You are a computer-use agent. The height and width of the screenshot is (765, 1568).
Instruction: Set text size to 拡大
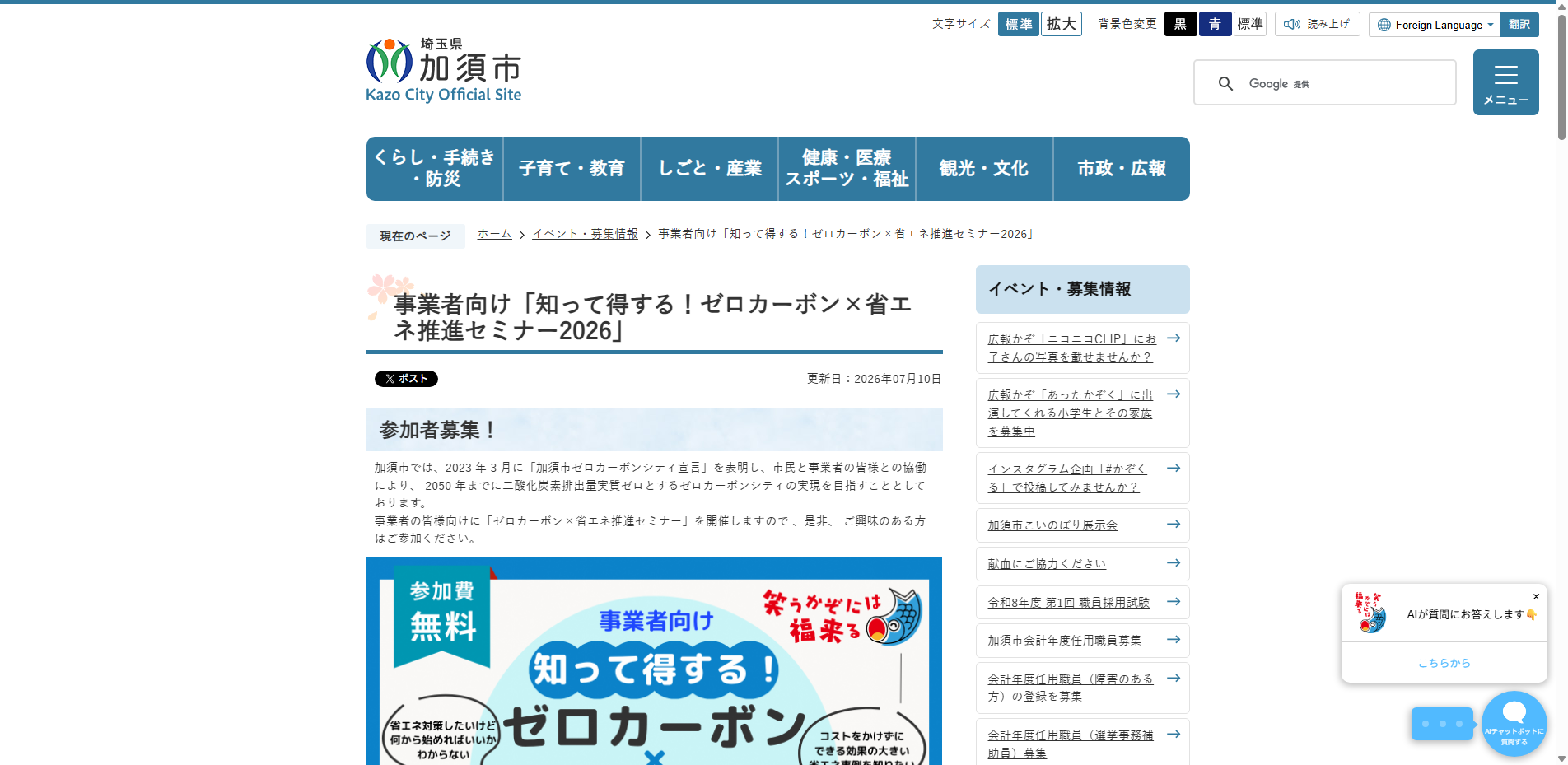tap(1062, 24)
